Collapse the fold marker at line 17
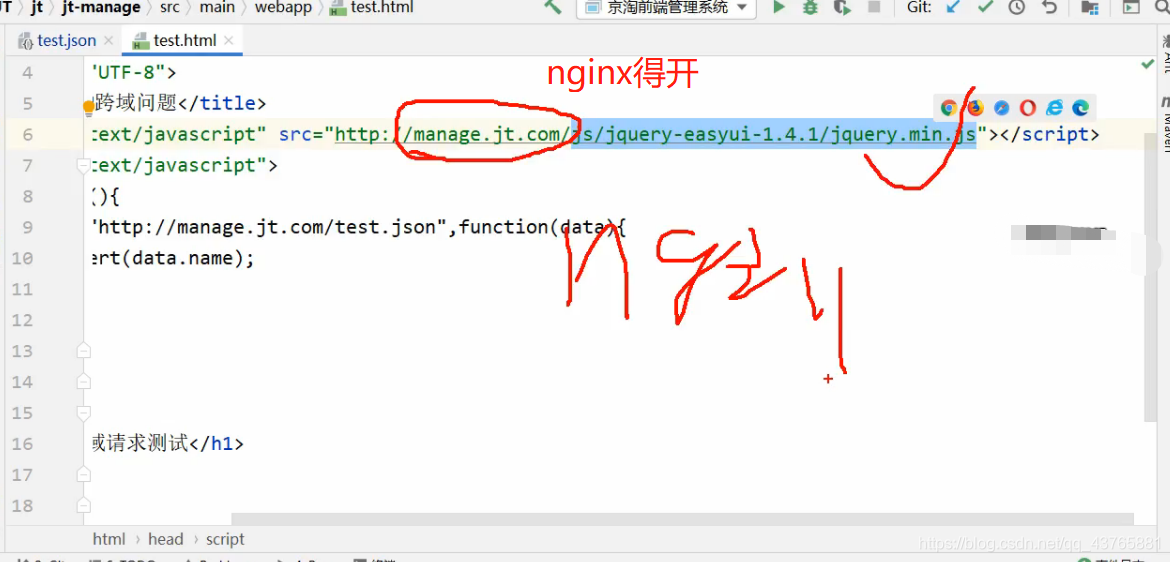Image resolution: width=1170 pixels, height=562 pixels. [x=84, y=475]
